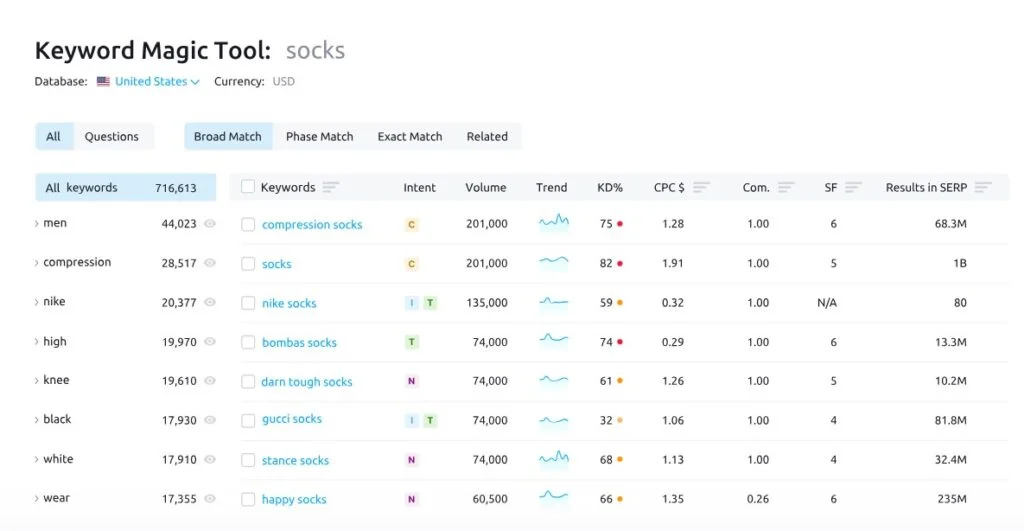Image resolution: width=1024 pixels, height=531 pixels.
Task: Check the stance socks checkbox
Action: point(248,460)
